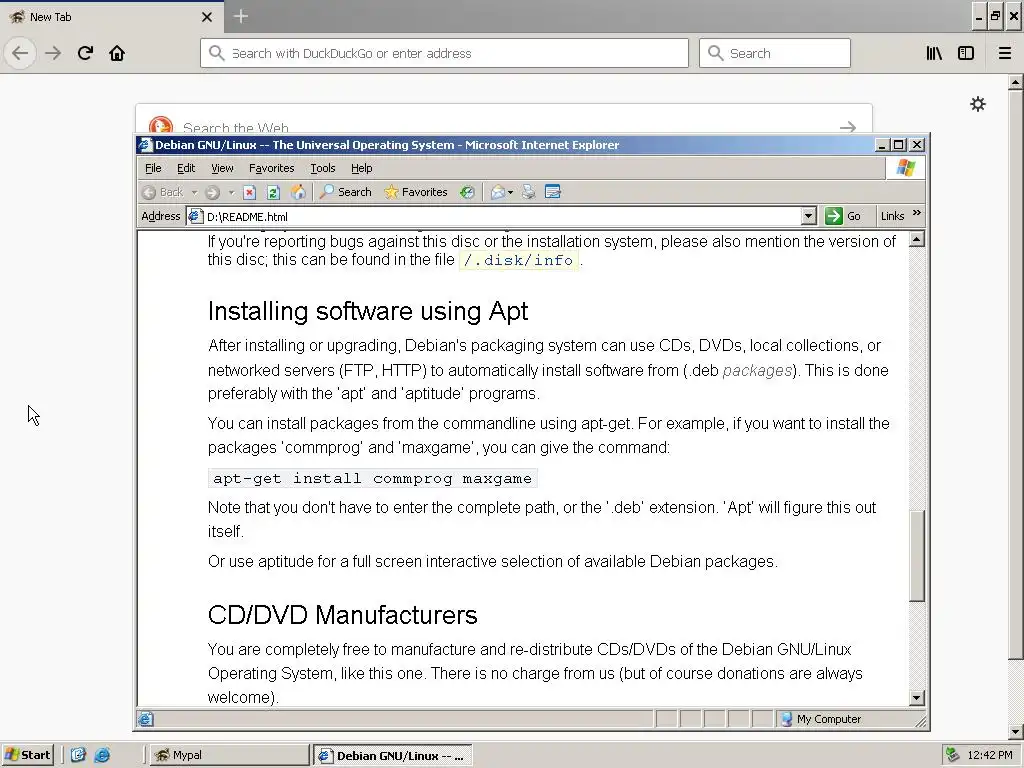Open a new tab with the plus button

click(x=240, y=16)
